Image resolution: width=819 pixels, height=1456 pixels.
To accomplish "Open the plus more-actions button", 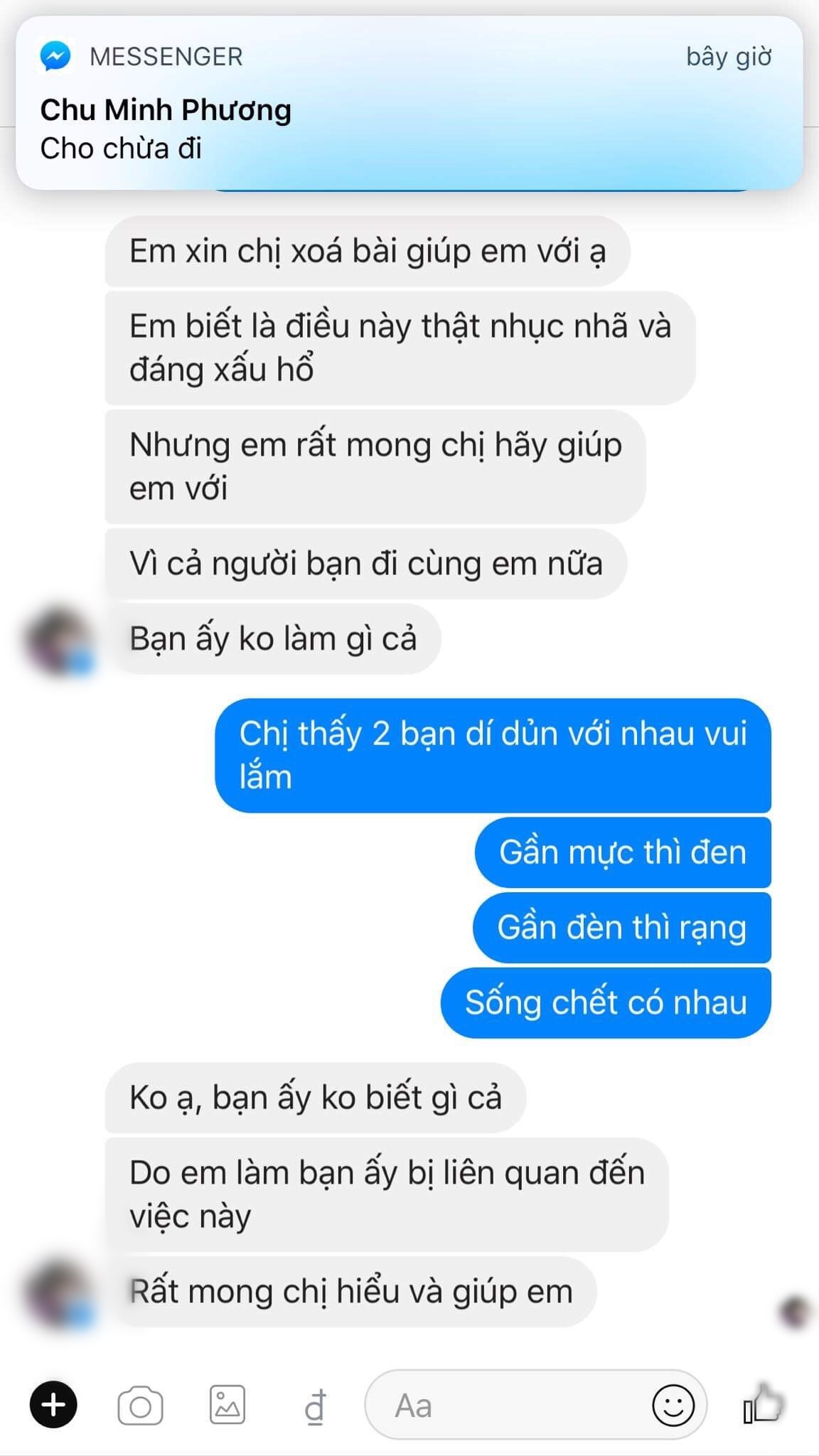I will pyautogui.click(x=53, y=1405).
